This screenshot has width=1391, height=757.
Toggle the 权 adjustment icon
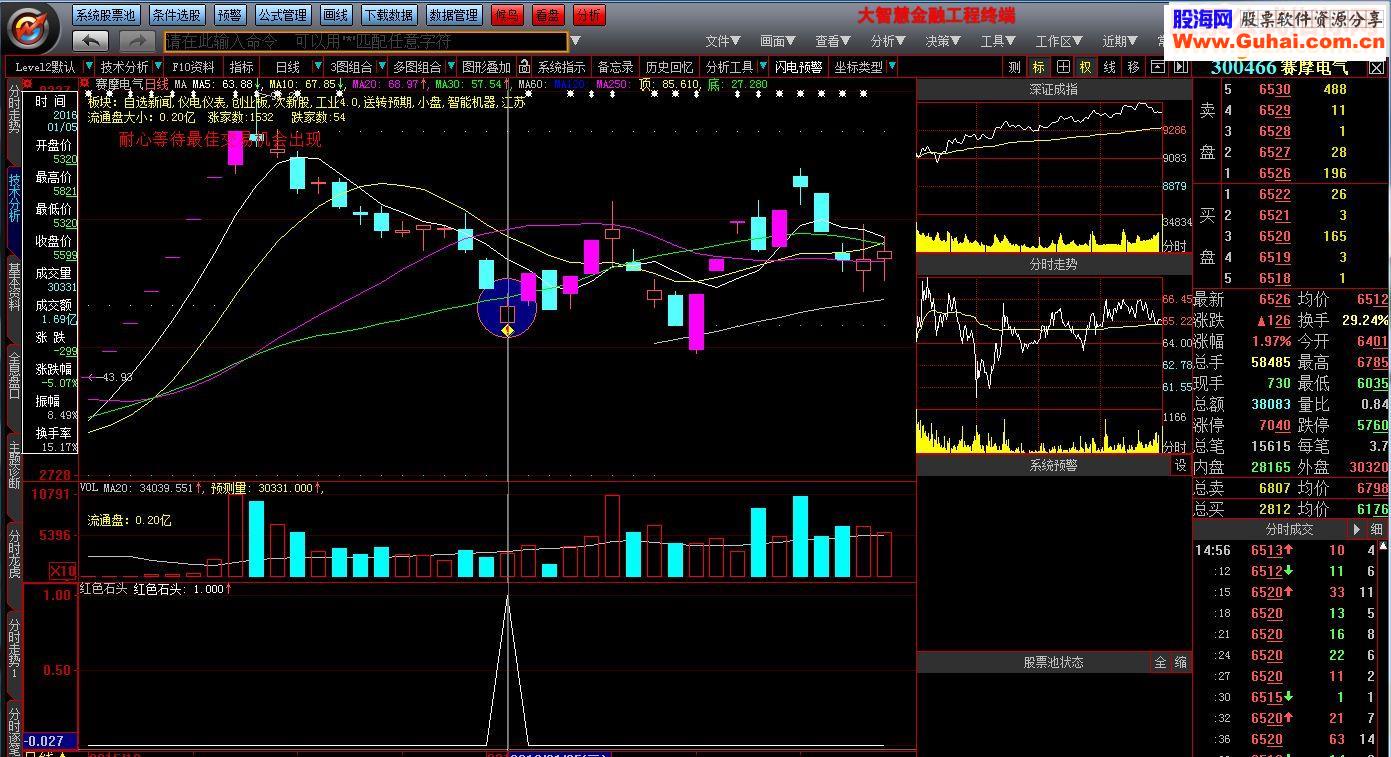(1086, 67)
